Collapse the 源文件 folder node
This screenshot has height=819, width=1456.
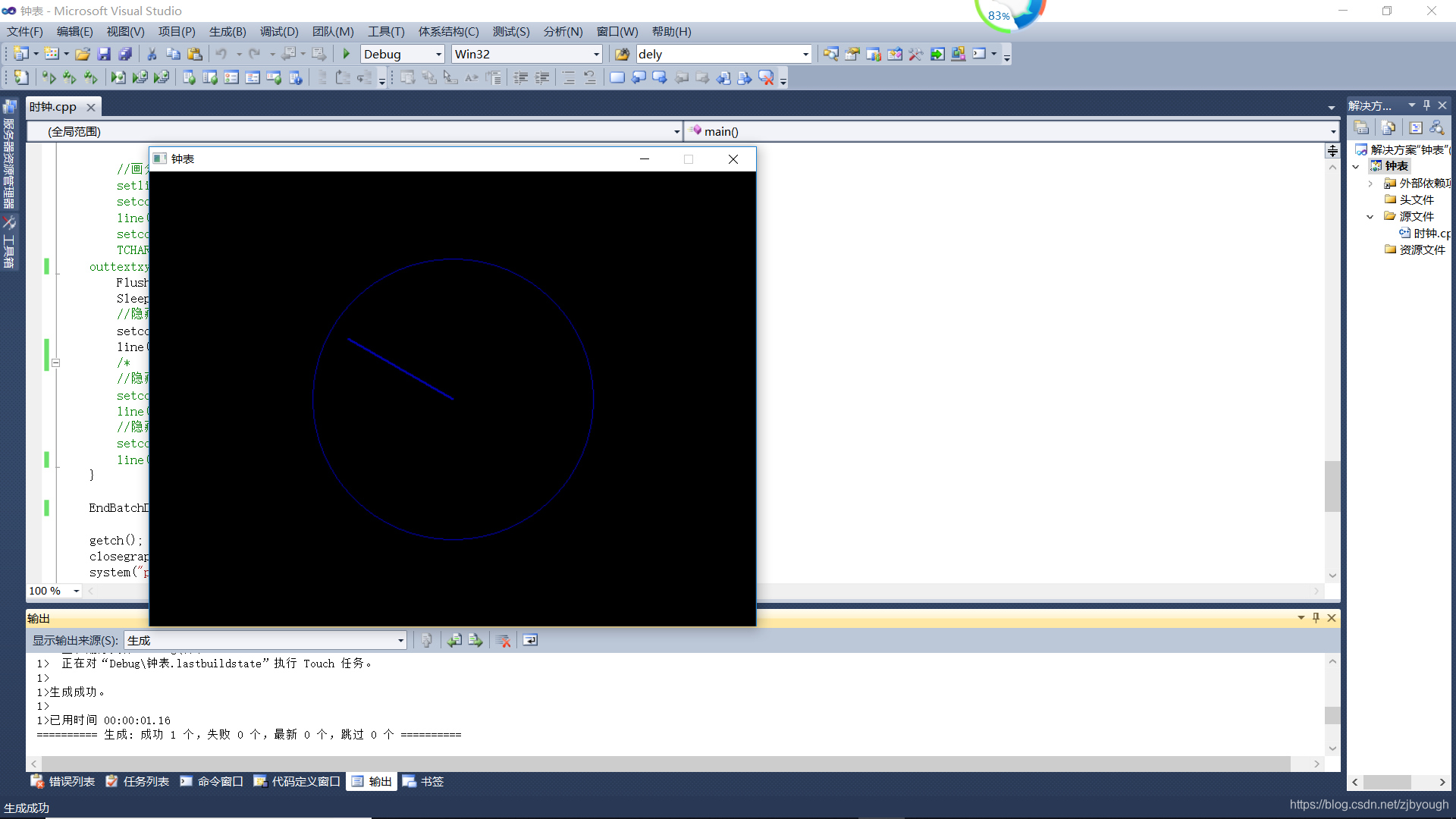tap(1370, 217)
